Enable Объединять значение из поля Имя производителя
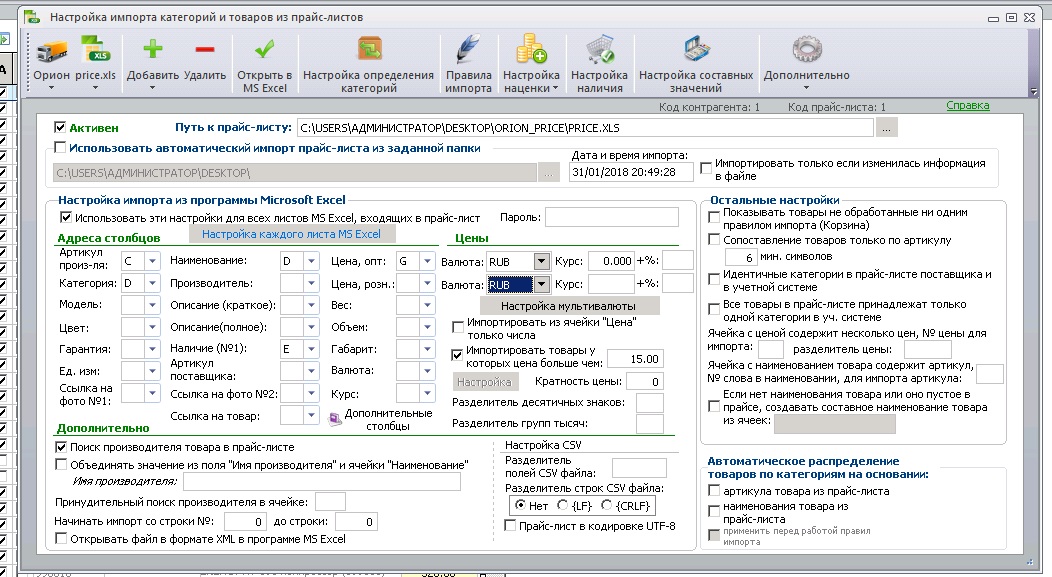1052x577 pixels. (61, 464)
